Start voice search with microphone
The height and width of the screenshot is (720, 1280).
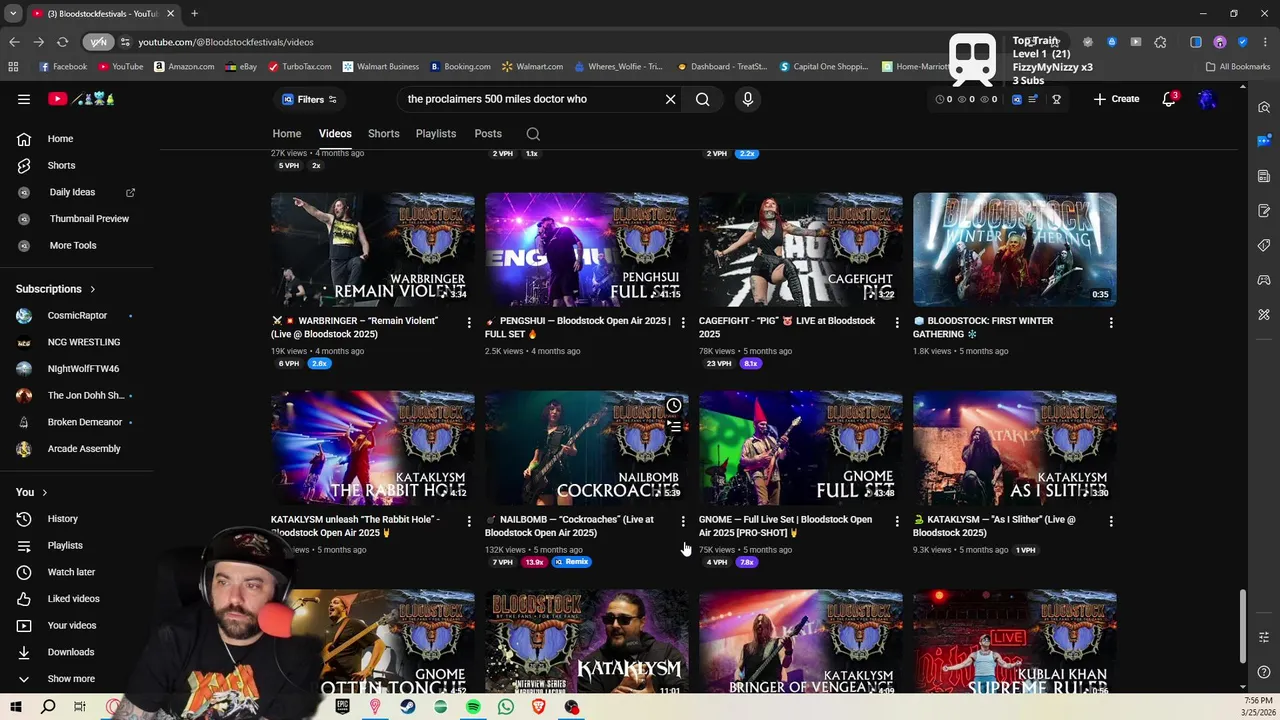click(747, 99)
